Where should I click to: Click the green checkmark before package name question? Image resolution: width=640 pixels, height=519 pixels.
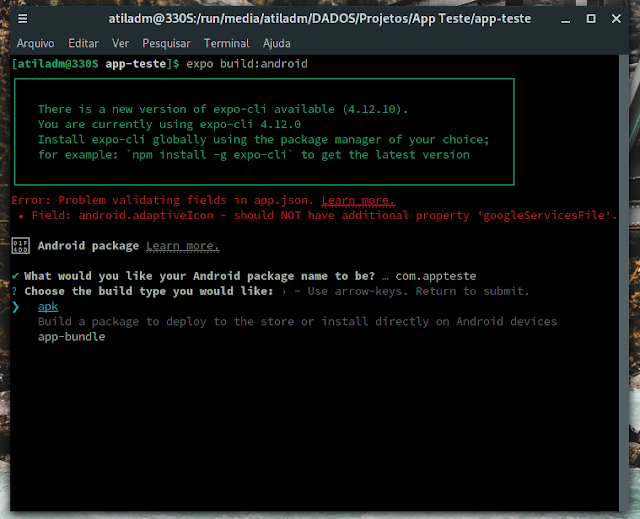(15, 276)
